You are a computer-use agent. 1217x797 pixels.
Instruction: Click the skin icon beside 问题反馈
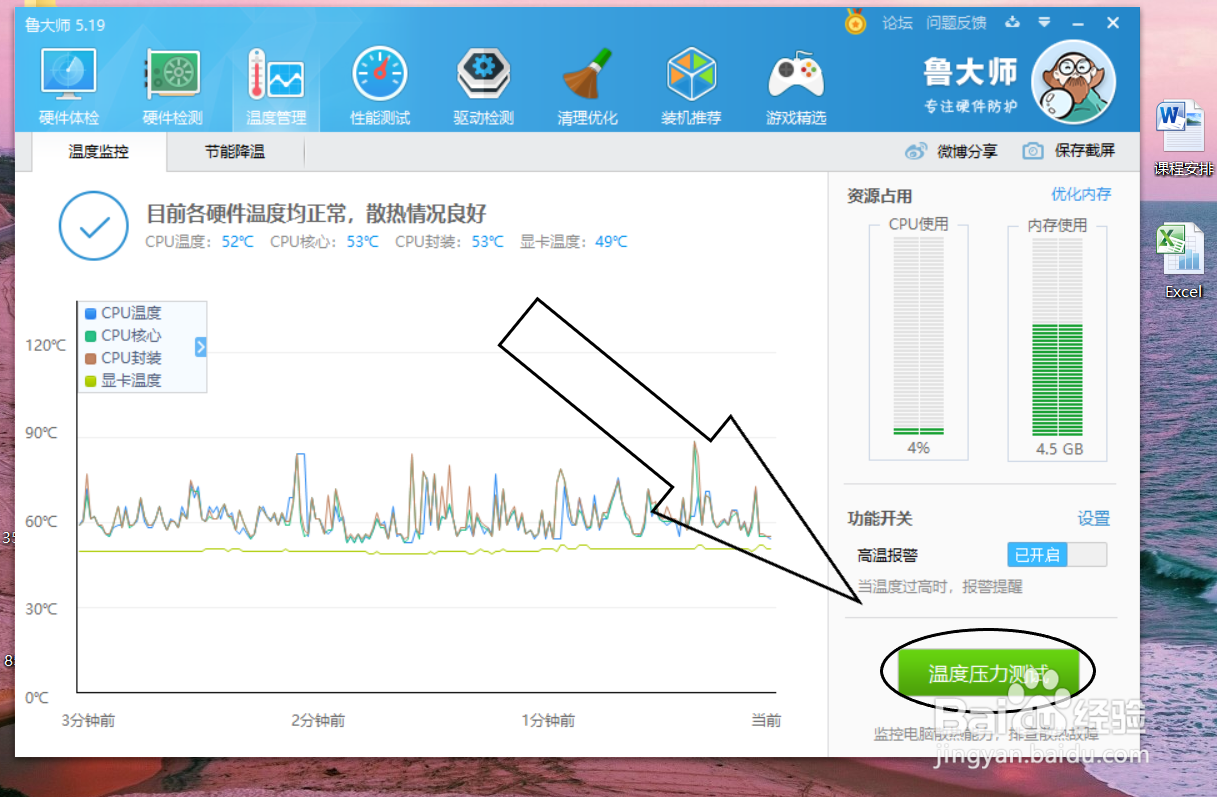tap(1012, 22)
